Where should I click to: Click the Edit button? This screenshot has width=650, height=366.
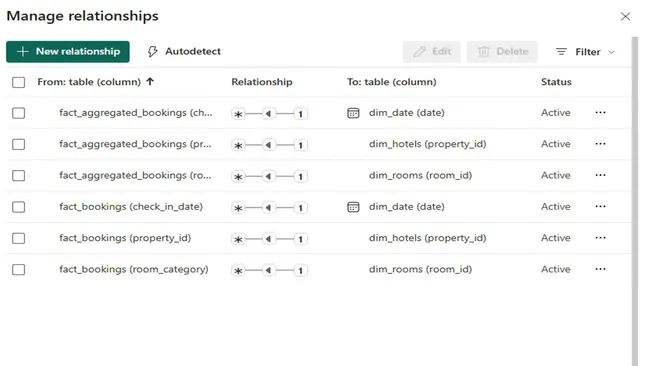pos(432,52)
